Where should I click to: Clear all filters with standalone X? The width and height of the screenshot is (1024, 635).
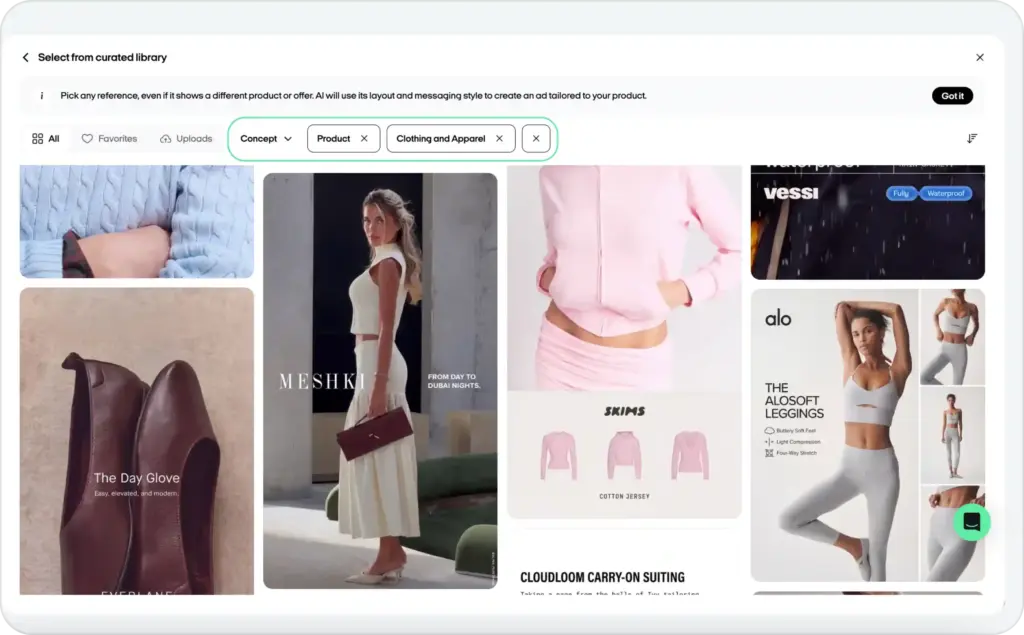click(536, 138)
